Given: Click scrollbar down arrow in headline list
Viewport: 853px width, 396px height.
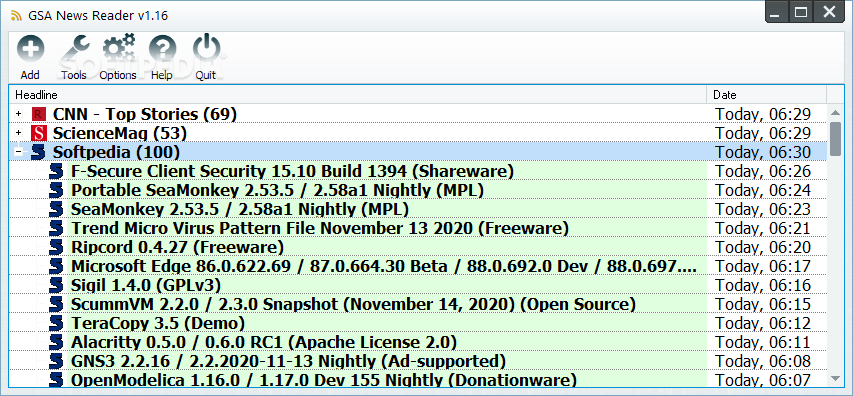Looking at the screenshot, I should point(835,378).
